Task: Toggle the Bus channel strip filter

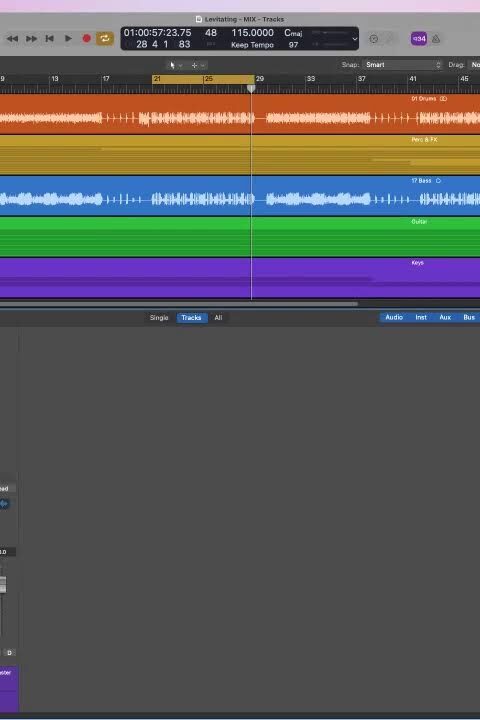Action: tap(469, 317)
